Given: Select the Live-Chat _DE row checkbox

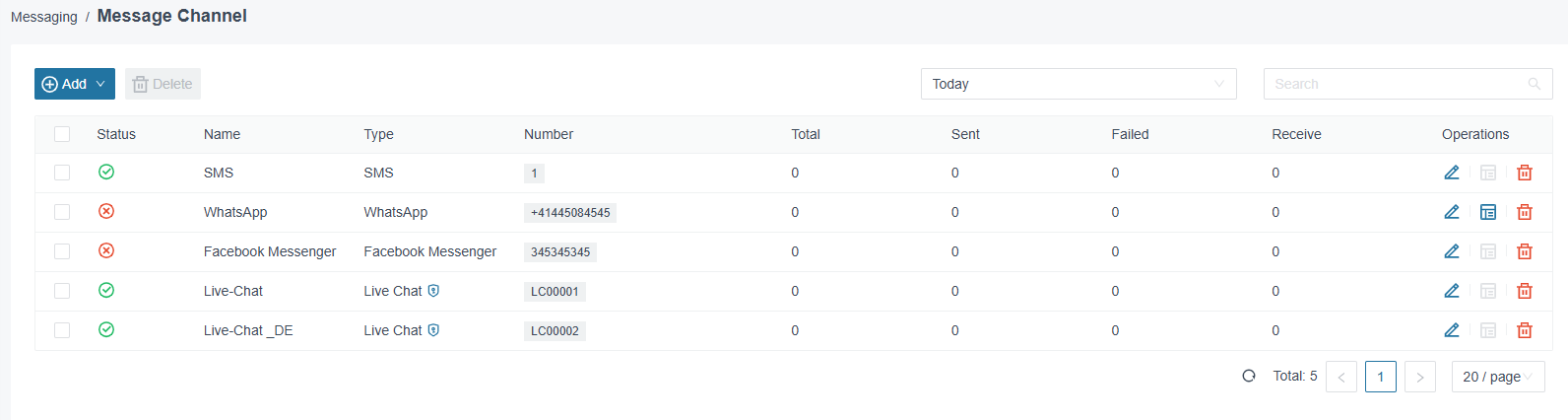Looking at the screenshot, I should pos(62,330).
